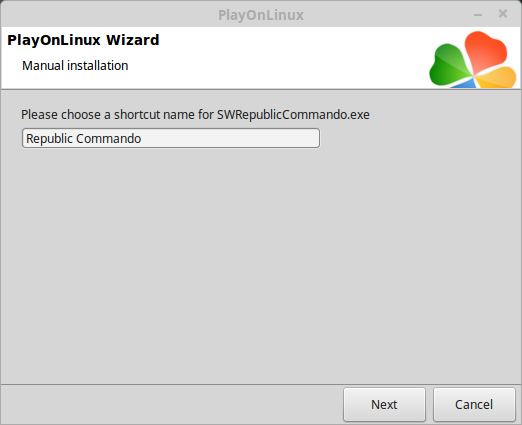Select the PlayOnLinux Wizard heading
The width and height of the screenshot is (522, 425).
point(83,40)
